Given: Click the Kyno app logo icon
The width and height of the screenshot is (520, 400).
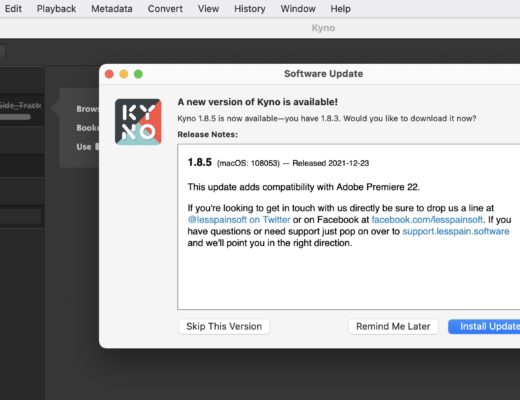Looking at the screenshot, I should [138, 122].
